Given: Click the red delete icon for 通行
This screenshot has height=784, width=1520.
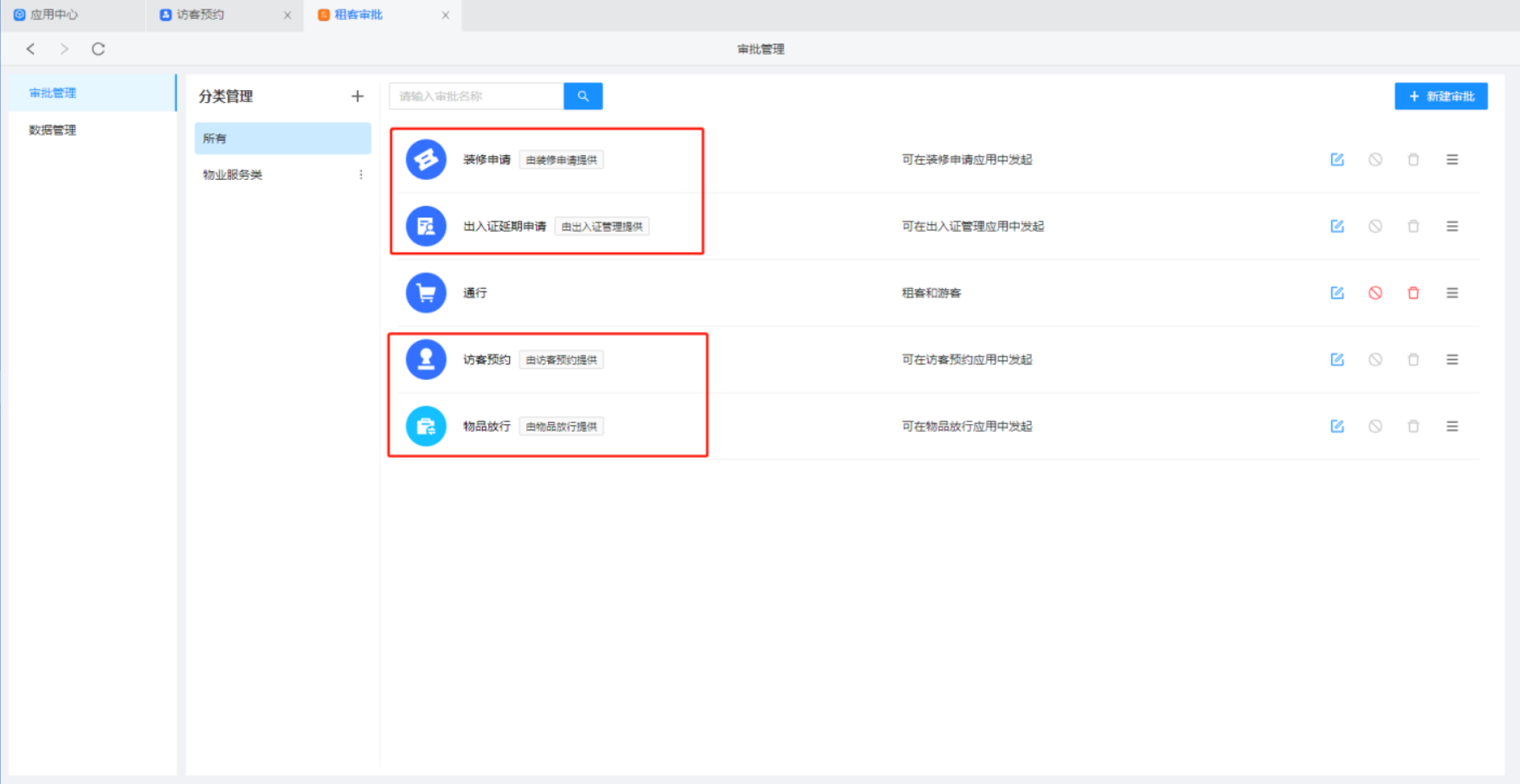Looking at the screenshot, I should click(x=1413, y=292).
